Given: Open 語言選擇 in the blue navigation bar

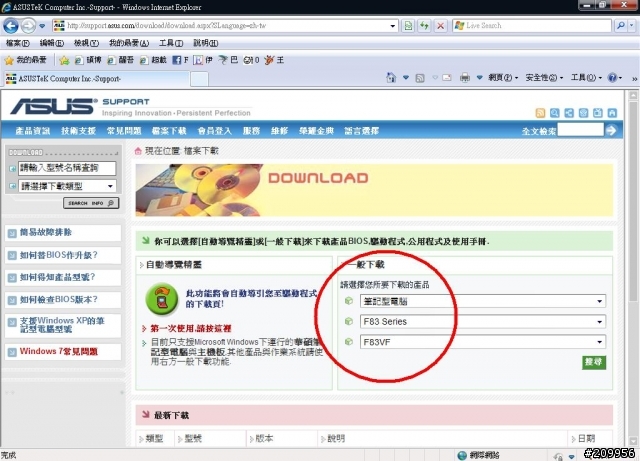Looking at the screenshot, I should coord(362,131).
